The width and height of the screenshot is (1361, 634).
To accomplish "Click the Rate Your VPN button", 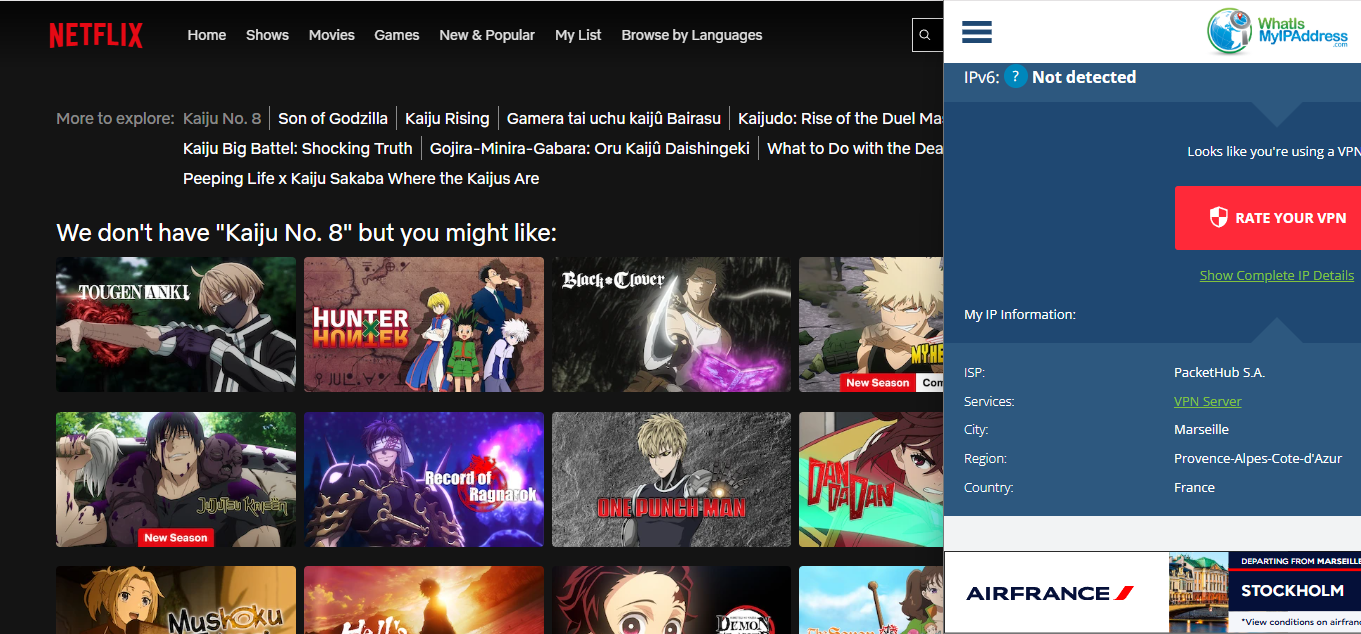I will tap(1268, 217).
